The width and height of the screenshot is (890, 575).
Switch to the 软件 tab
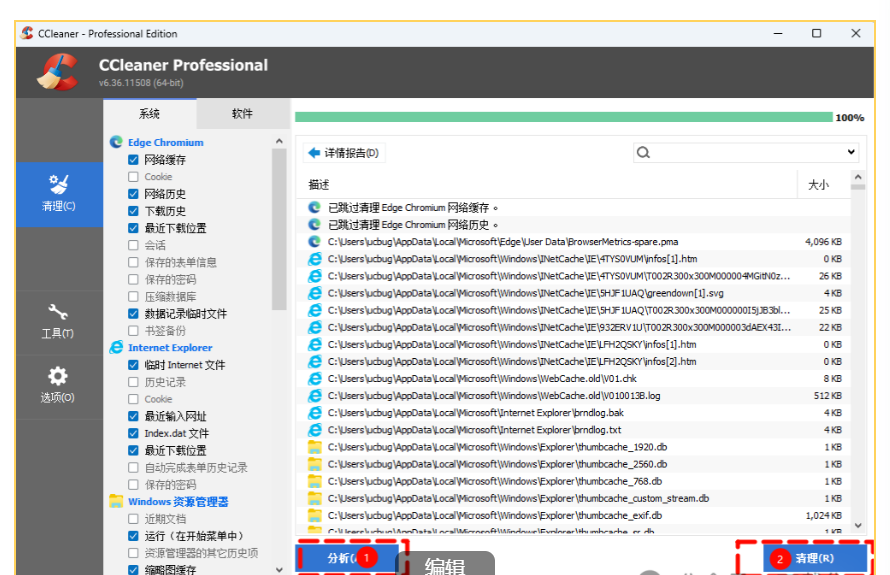click(x=242, y=114)
